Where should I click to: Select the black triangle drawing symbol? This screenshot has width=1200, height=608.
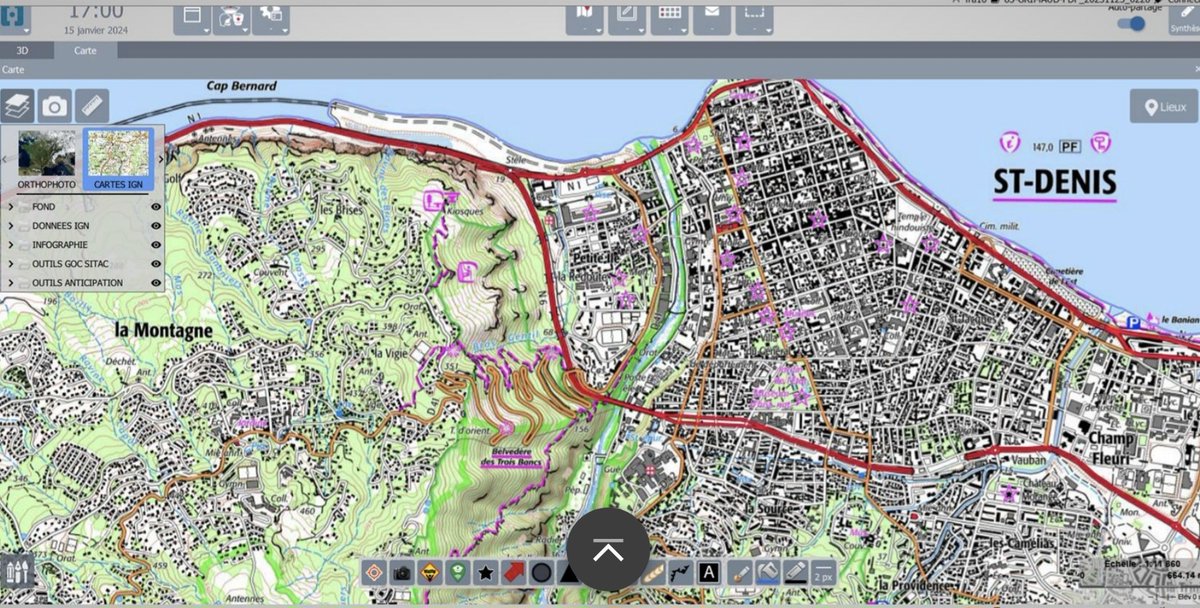coord(571,573)
